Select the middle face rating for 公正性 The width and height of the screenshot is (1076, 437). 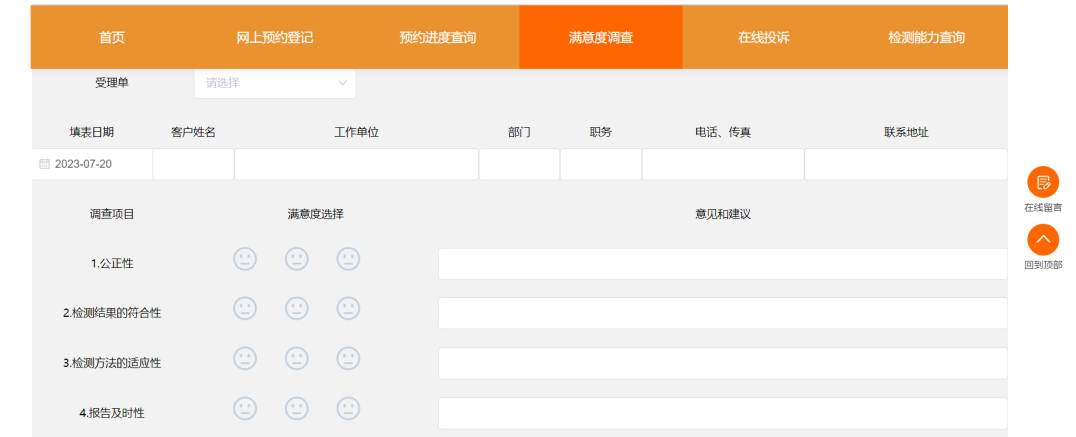[x=296, y=259]
